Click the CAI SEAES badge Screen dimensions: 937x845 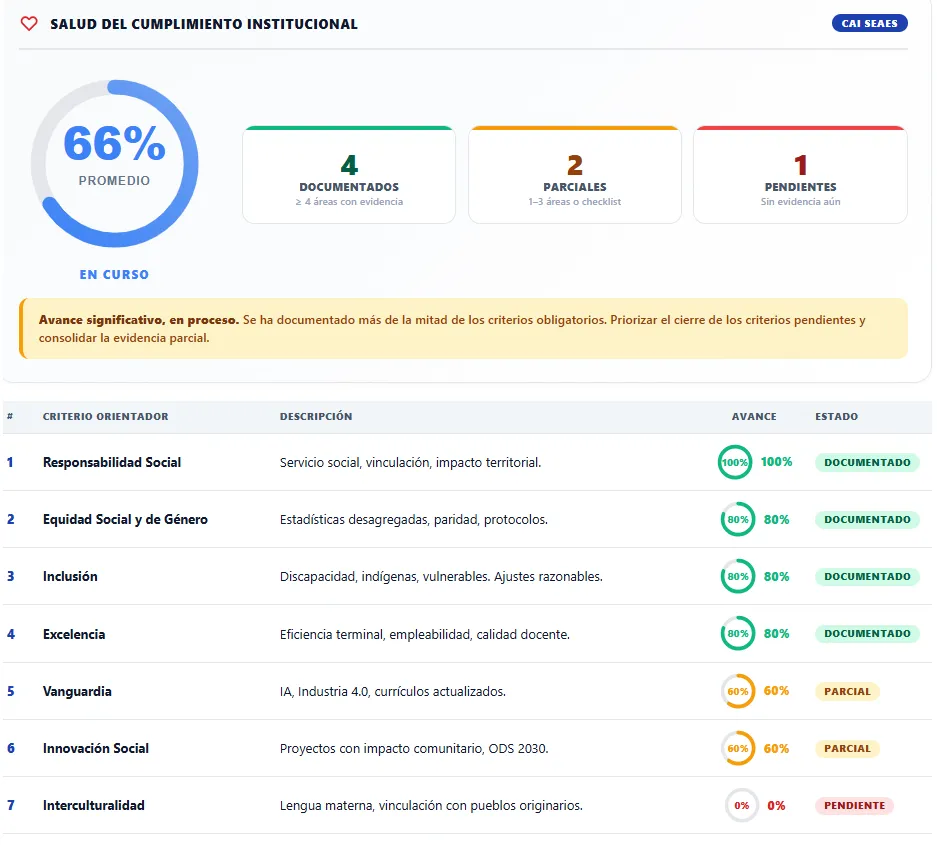pyautogui.click(x=869, y=23)
